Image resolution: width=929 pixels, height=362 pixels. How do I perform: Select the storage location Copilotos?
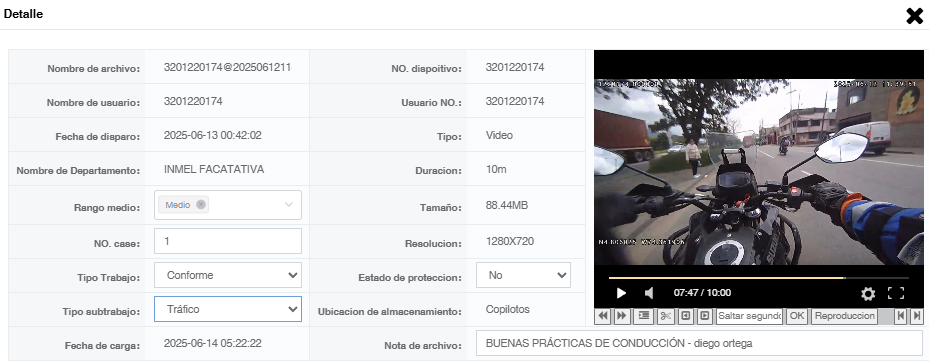[x=508, y=309]
